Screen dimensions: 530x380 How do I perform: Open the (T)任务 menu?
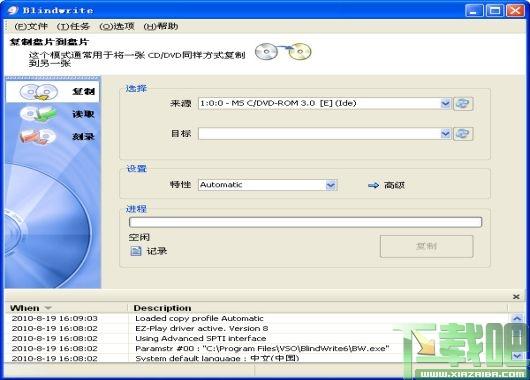point(73,26)
